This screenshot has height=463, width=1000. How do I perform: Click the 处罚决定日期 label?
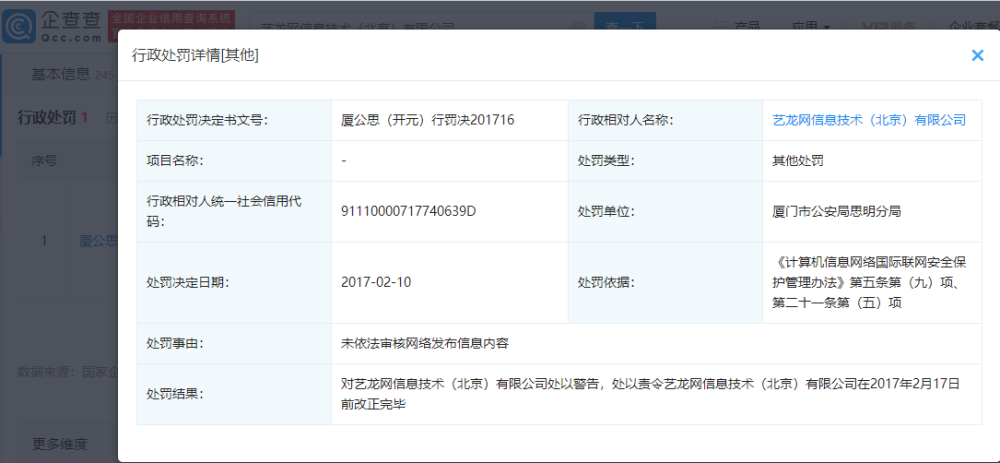(x=188, y=282)
